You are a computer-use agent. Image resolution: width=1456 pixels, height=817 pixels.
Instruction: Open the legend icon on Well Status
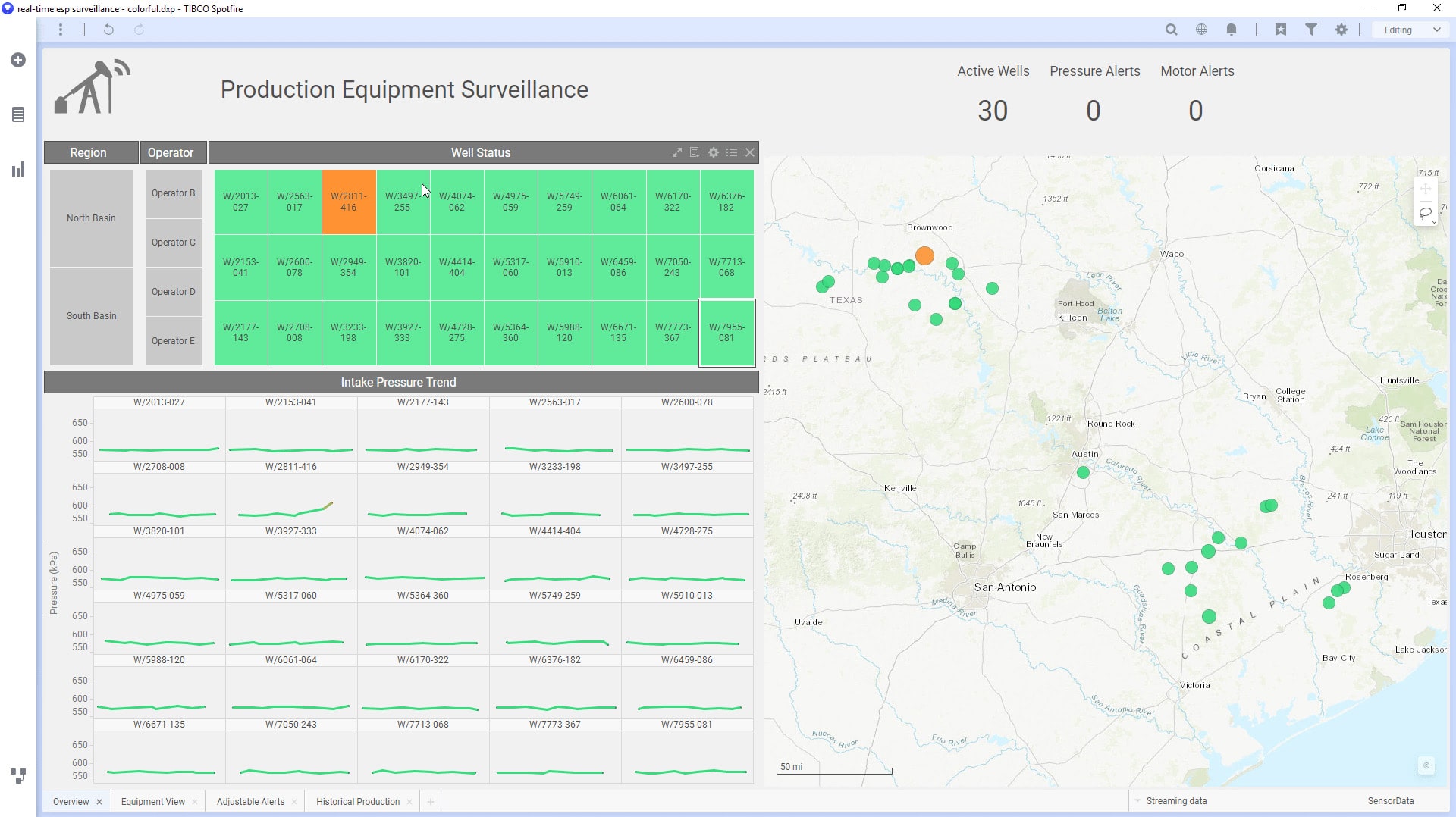point(732,152)
